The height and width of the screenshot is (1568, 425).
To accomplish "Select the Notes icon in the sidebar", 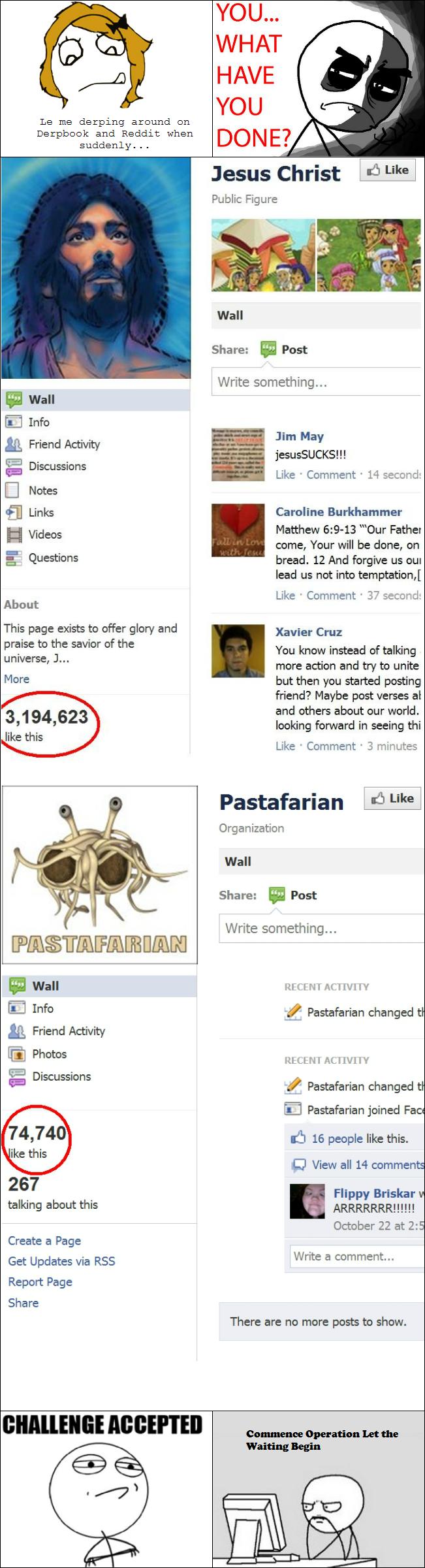I will coord(12,490).
